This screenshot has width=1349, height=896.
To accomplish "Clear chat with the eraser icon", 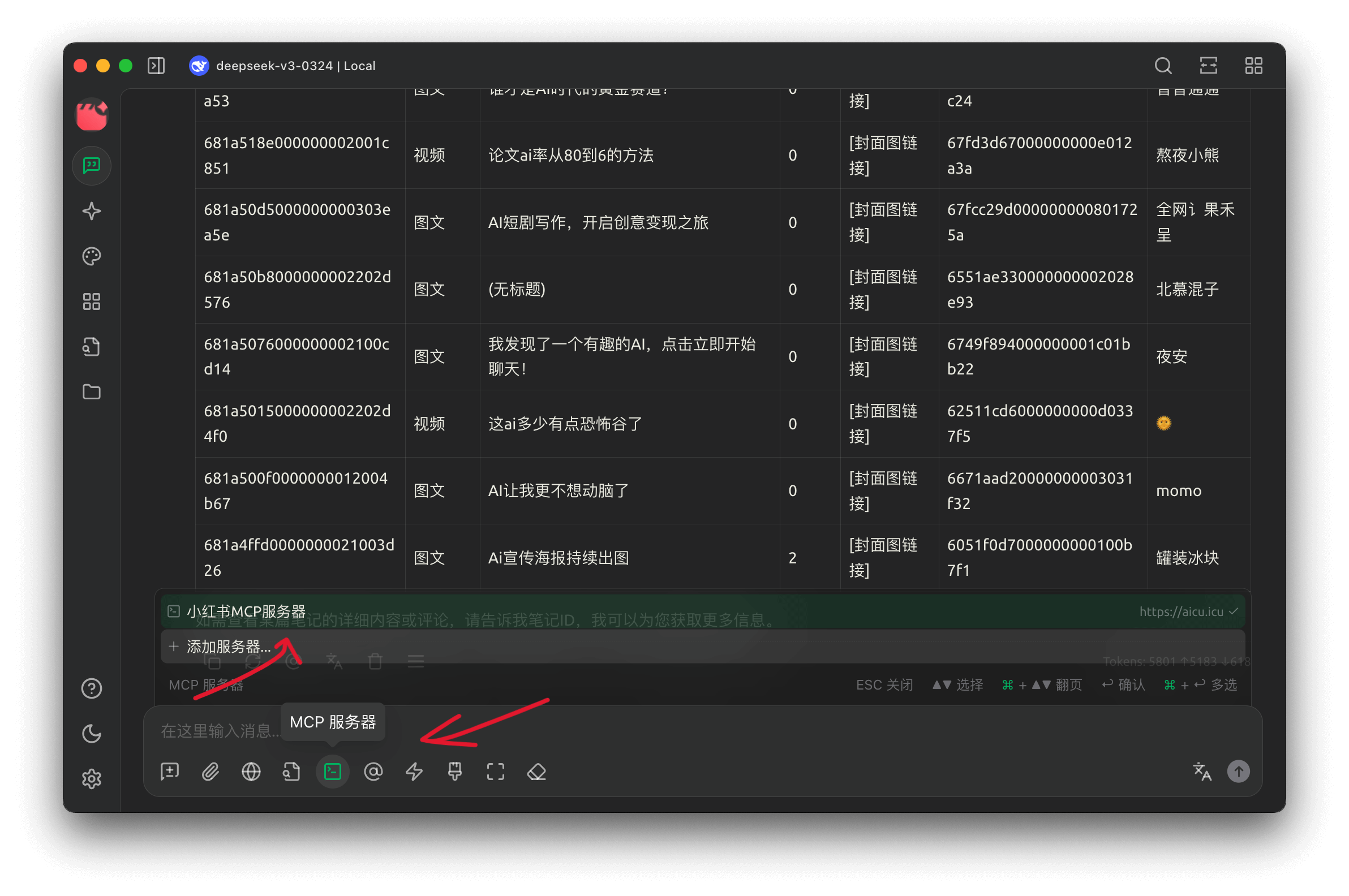I will pyautogui.click(x=536, y=772).
